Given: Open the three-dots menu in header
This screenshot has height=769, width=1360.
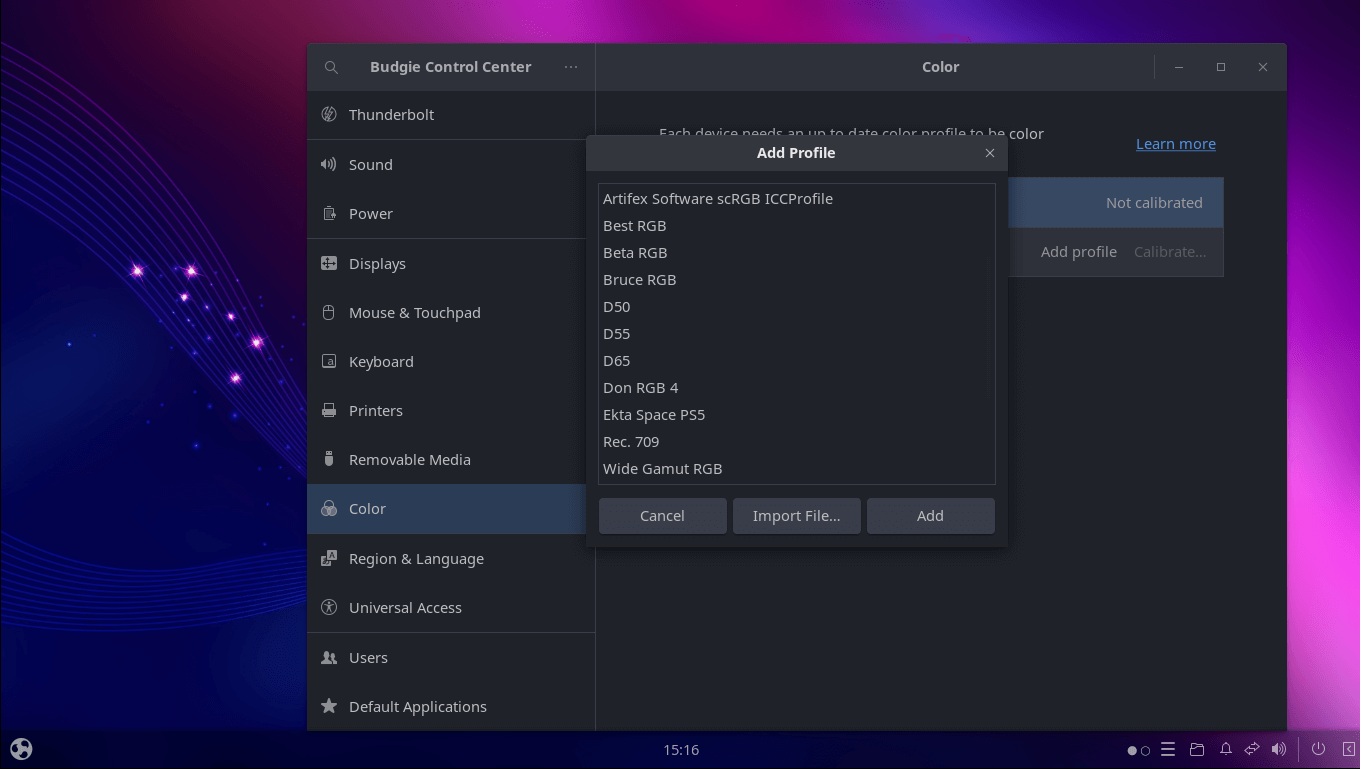Looking at the screenshot, I should (x=570, y=67).
